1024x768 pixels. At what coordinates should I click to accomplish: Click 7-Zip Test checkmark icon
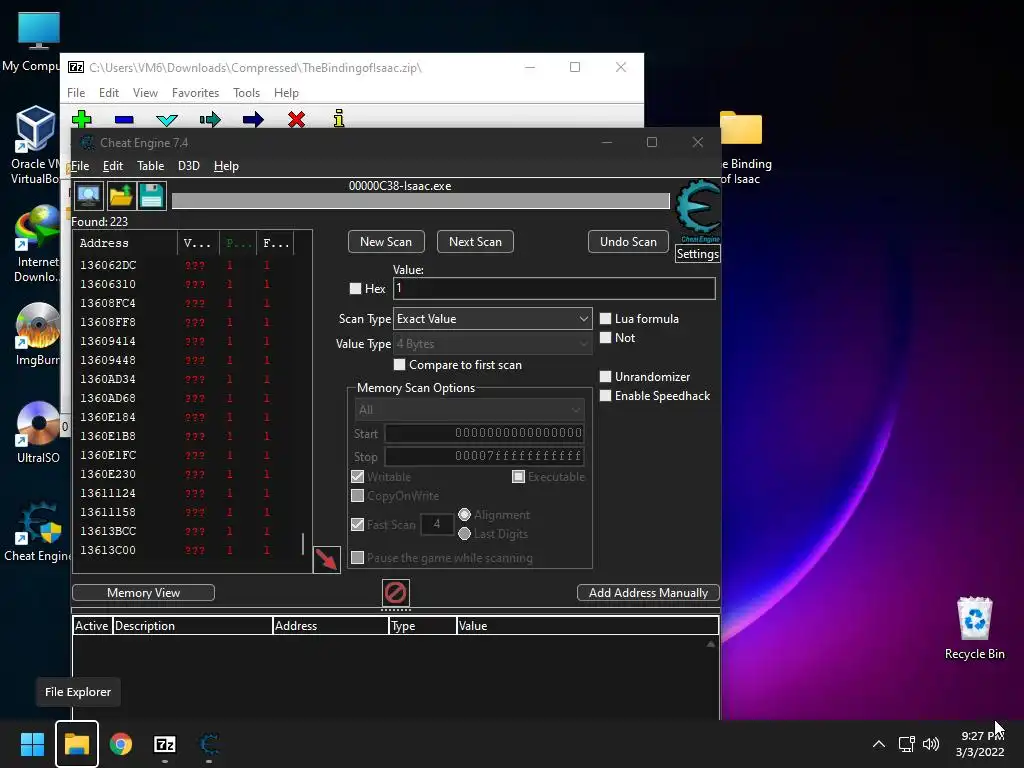(167, 120)
